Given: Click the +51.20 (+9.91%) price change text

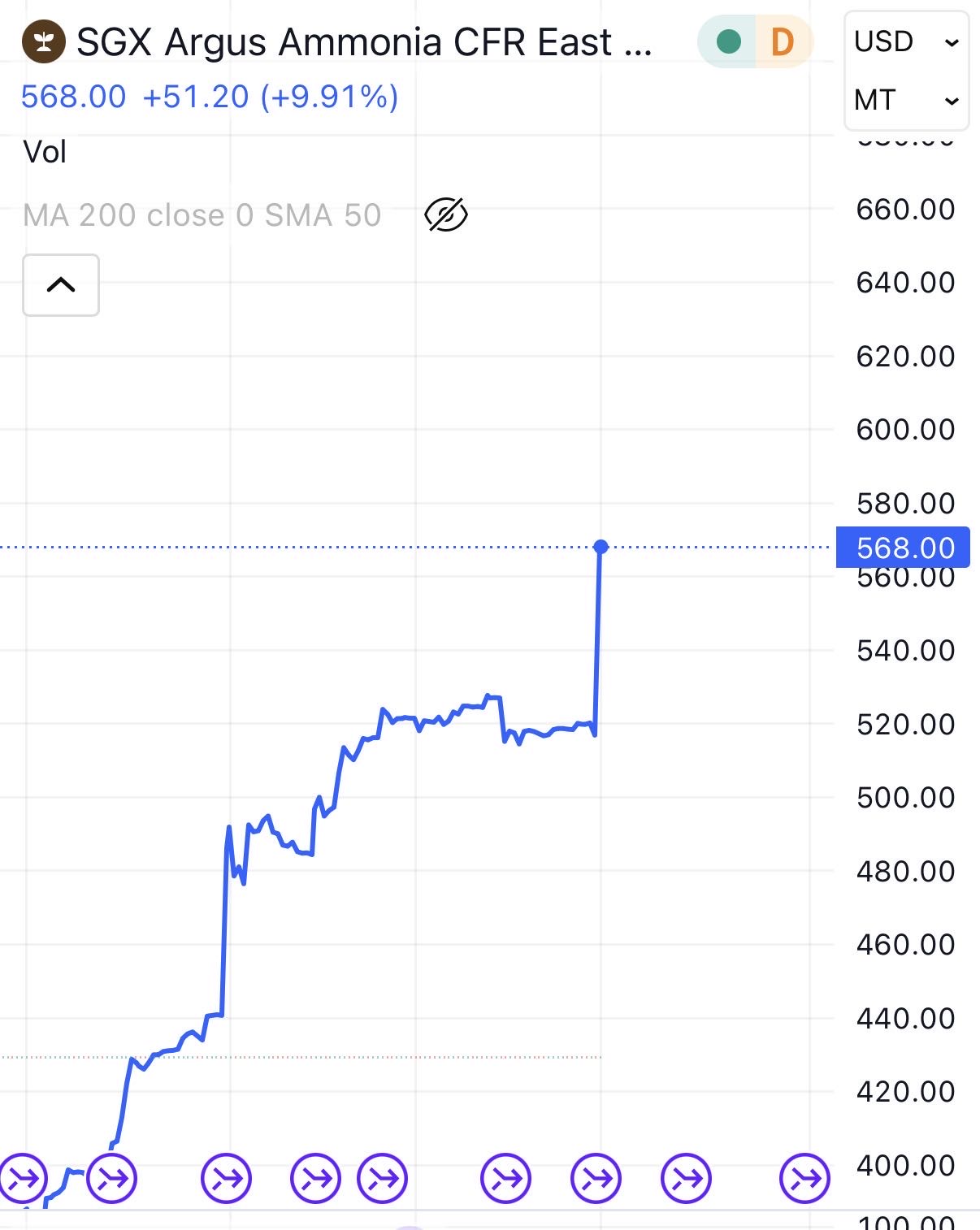Looking at the screenshot, I should (271, 97).
